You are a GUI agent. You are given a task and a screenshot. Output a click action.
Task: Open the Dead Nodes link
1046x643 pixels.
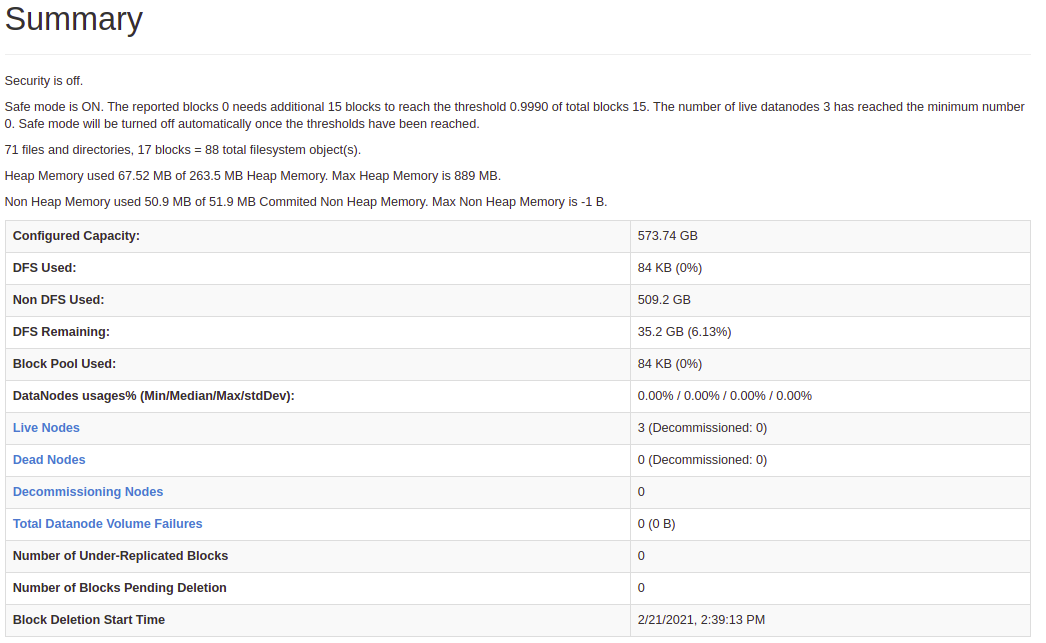49,460
